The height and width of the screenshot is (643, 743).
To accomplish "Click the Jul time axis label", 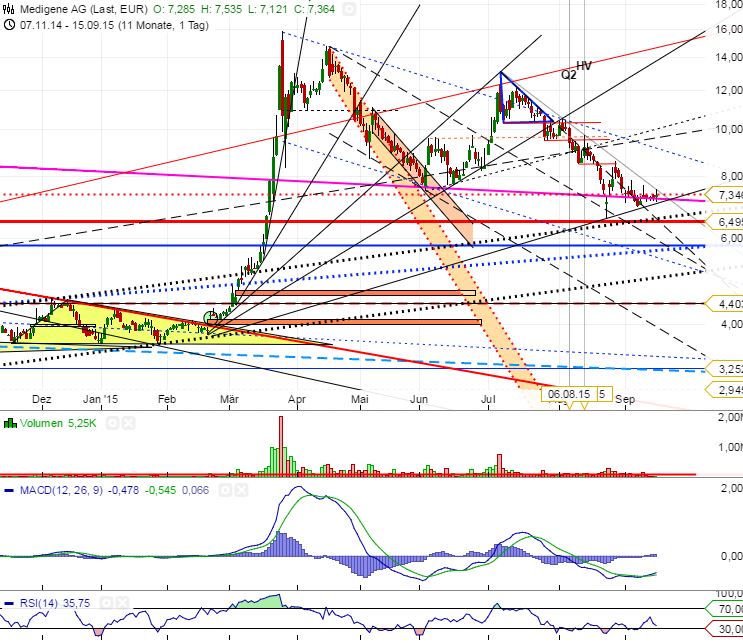I will pyautogui.click(x=488, y=399).
